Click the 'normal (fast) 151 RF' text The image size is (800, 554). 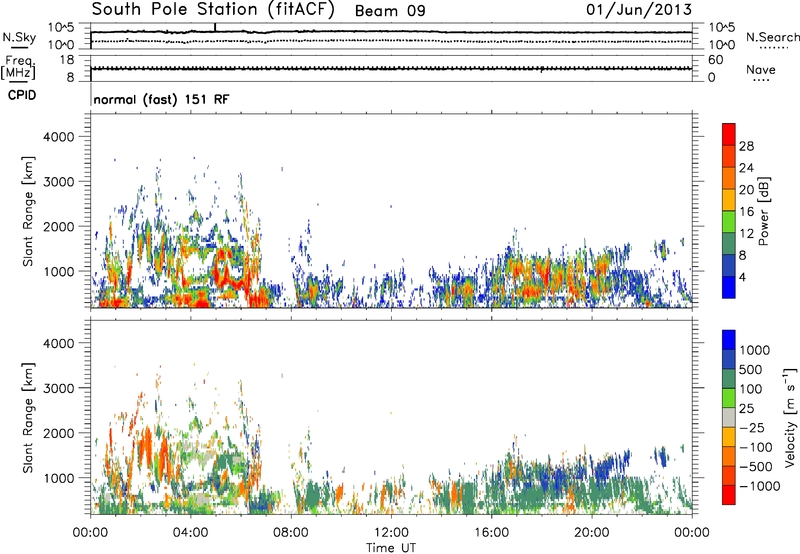161,100
